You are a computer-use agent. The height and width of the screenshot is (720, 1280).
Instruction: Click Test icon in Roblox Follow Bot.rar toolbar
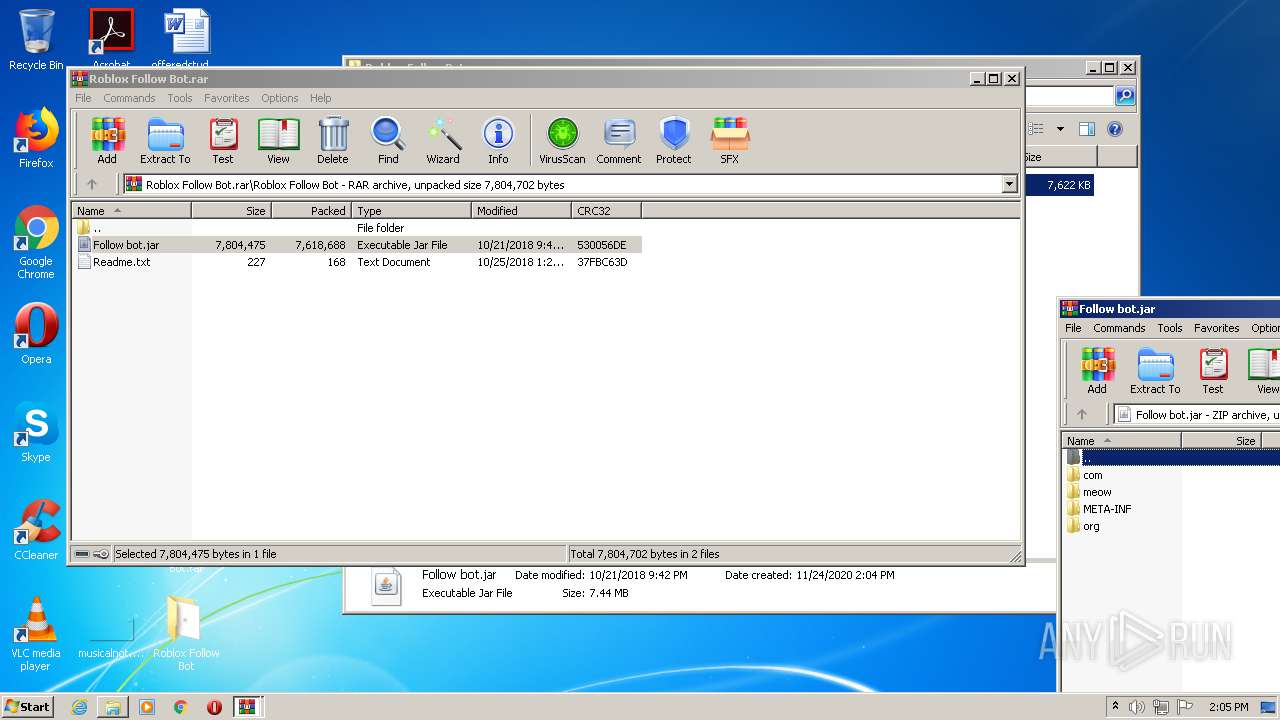click(x=223, y=140)
